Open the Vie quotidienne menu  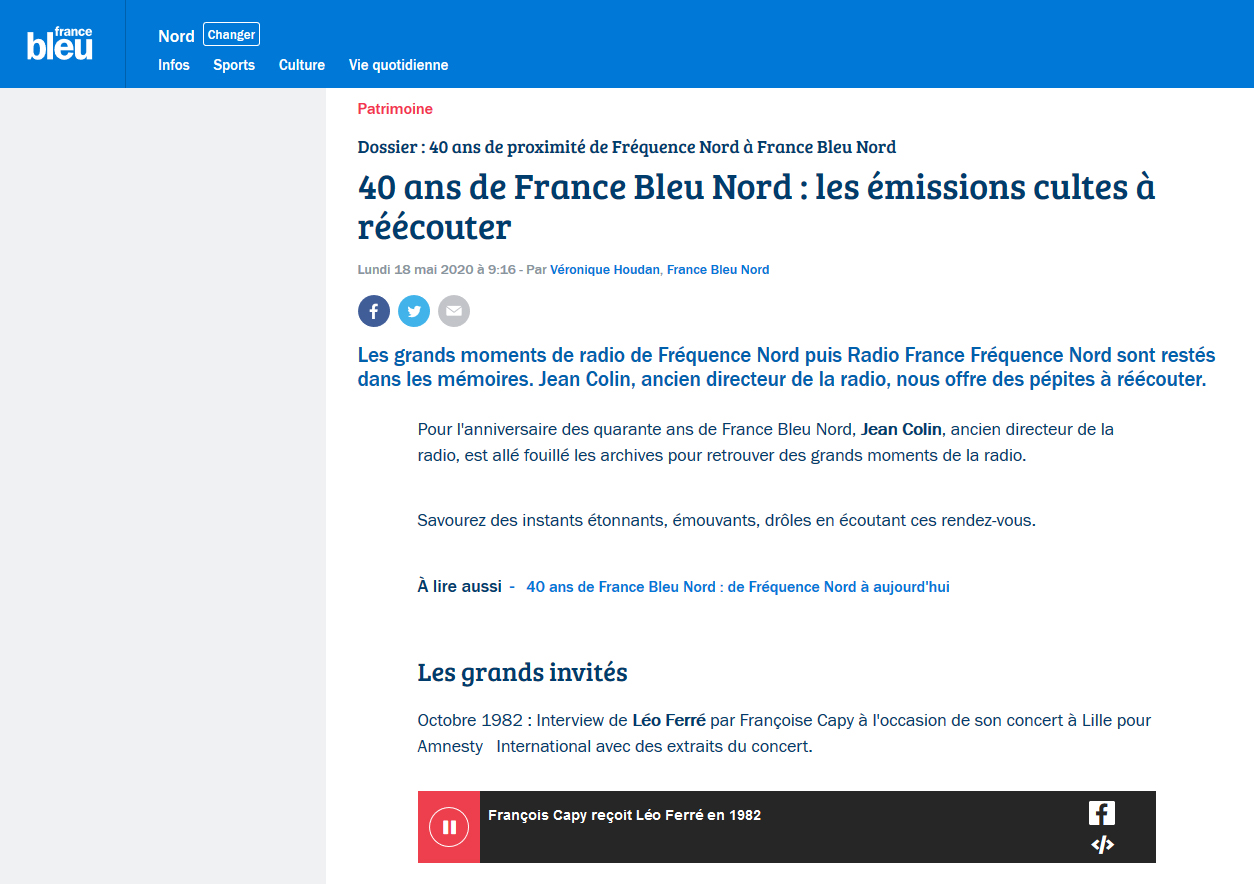(398, 65)
